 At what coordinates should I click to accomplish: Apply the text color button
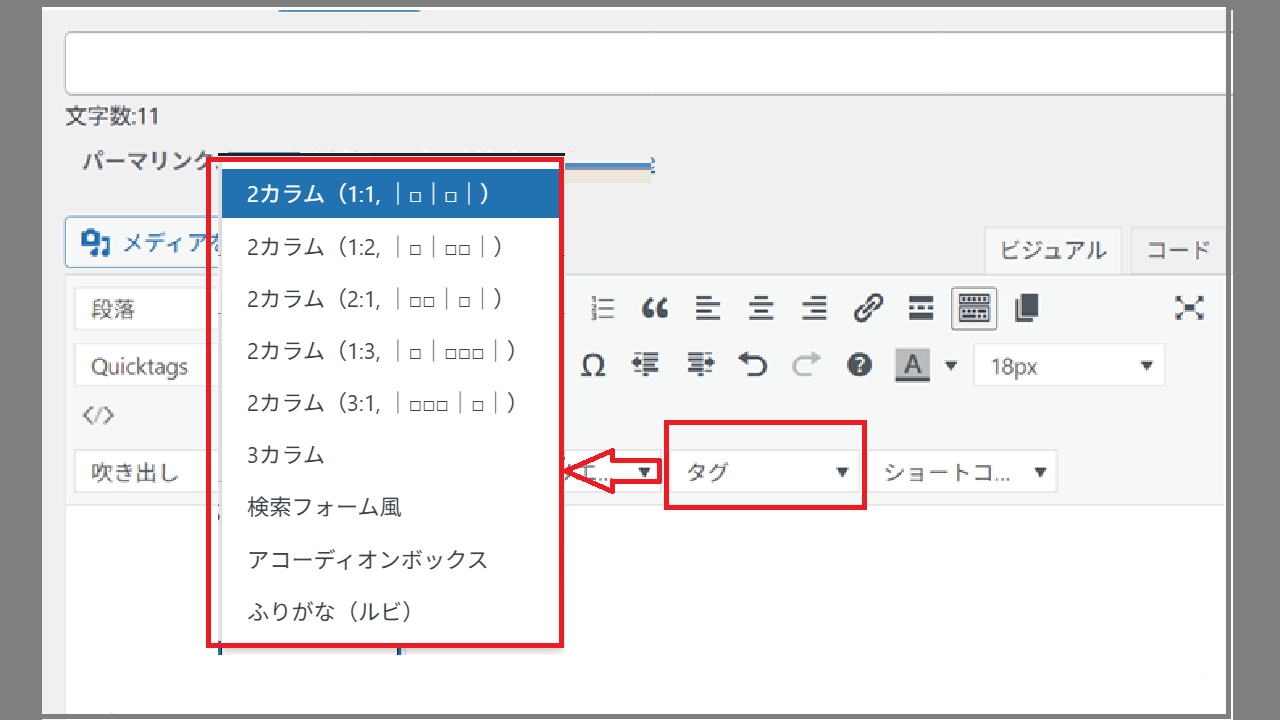(912, 365)
